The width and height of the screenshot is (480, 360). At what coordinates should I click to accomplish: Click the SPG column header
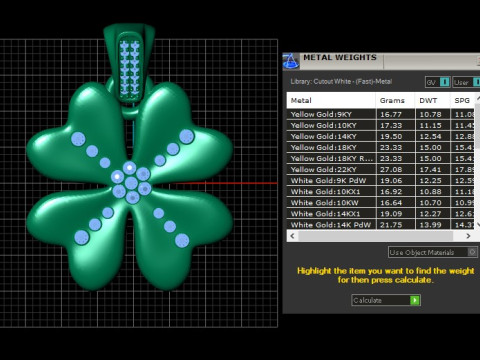[463, 100]
